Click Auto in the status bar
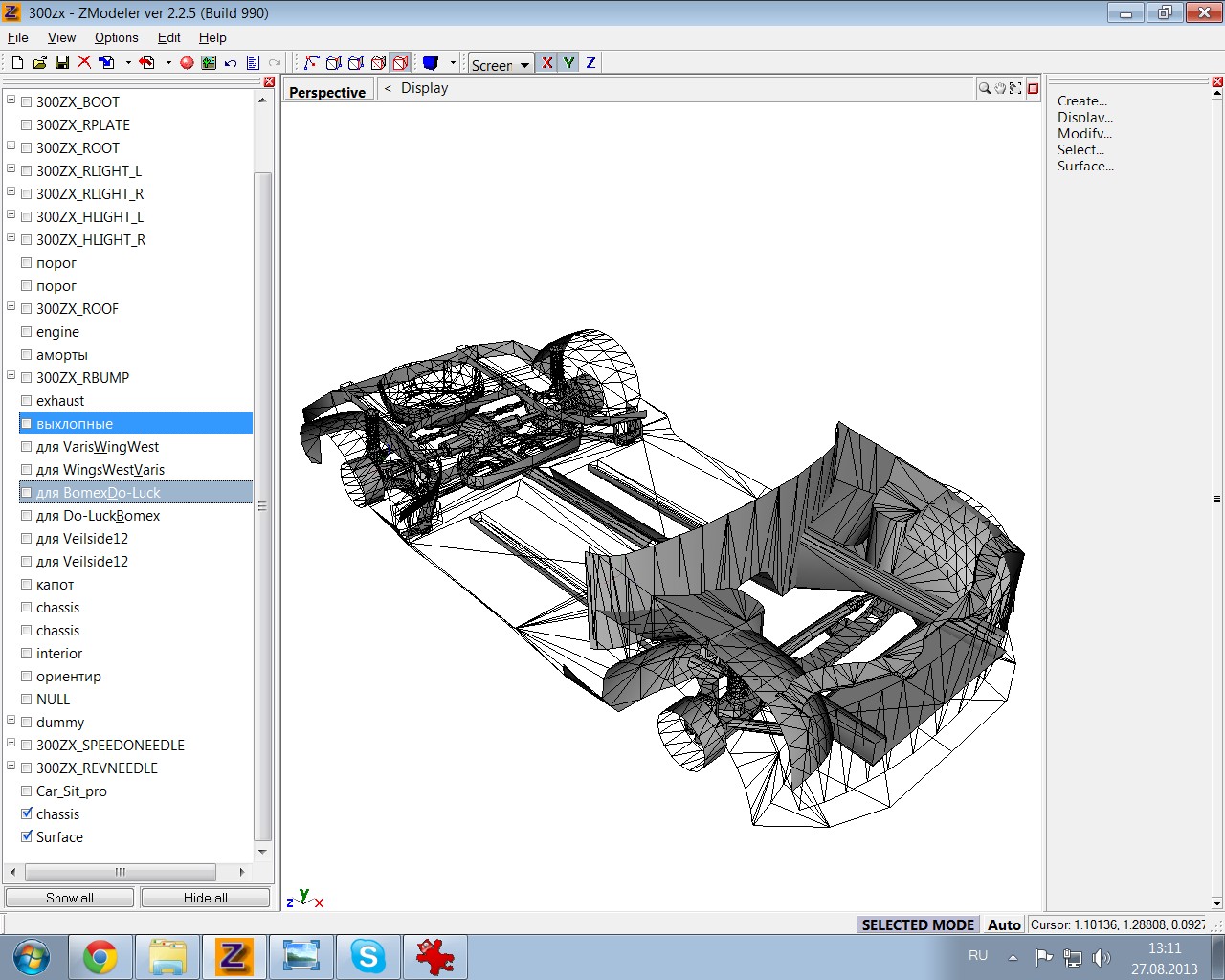Image resolution: width=1225 pixels, height=980 pixels. 1004,924
